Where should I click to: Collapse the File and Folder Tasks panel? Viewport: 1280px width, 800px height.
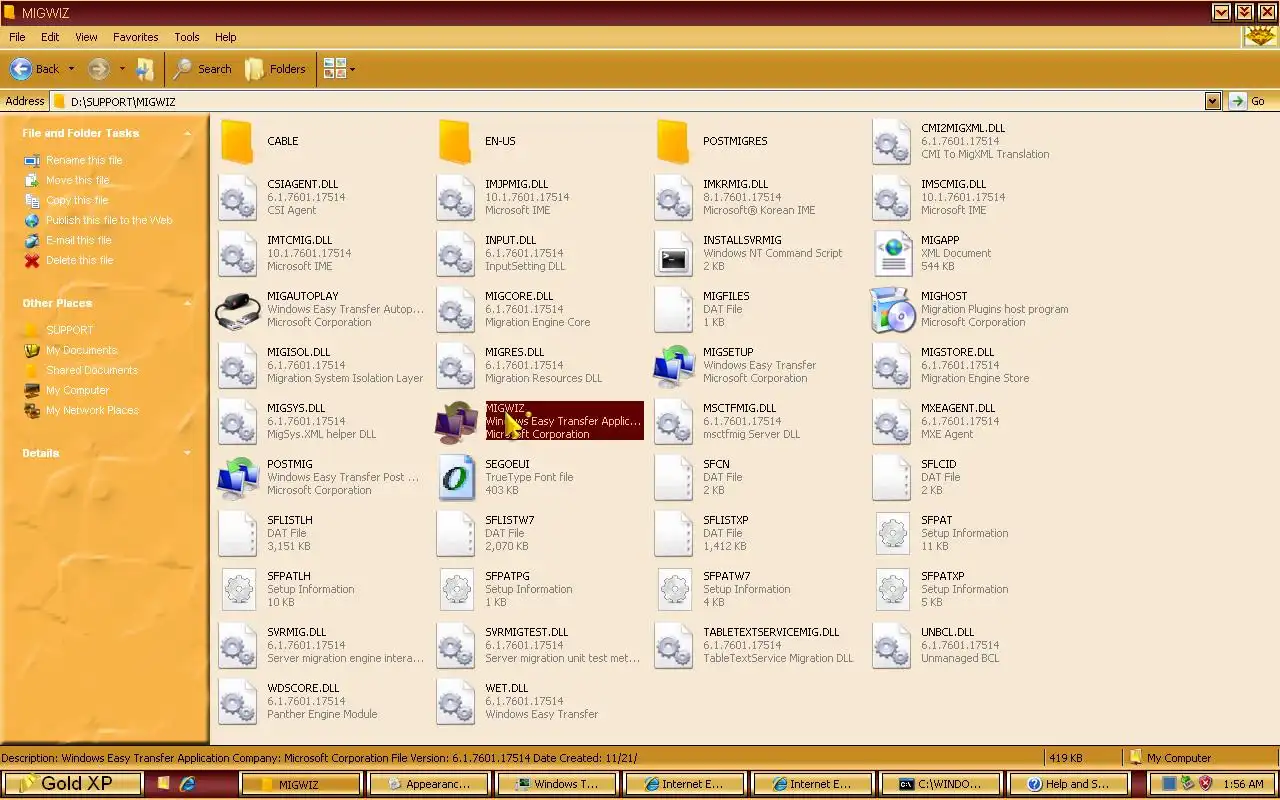(x=187, y=133)
